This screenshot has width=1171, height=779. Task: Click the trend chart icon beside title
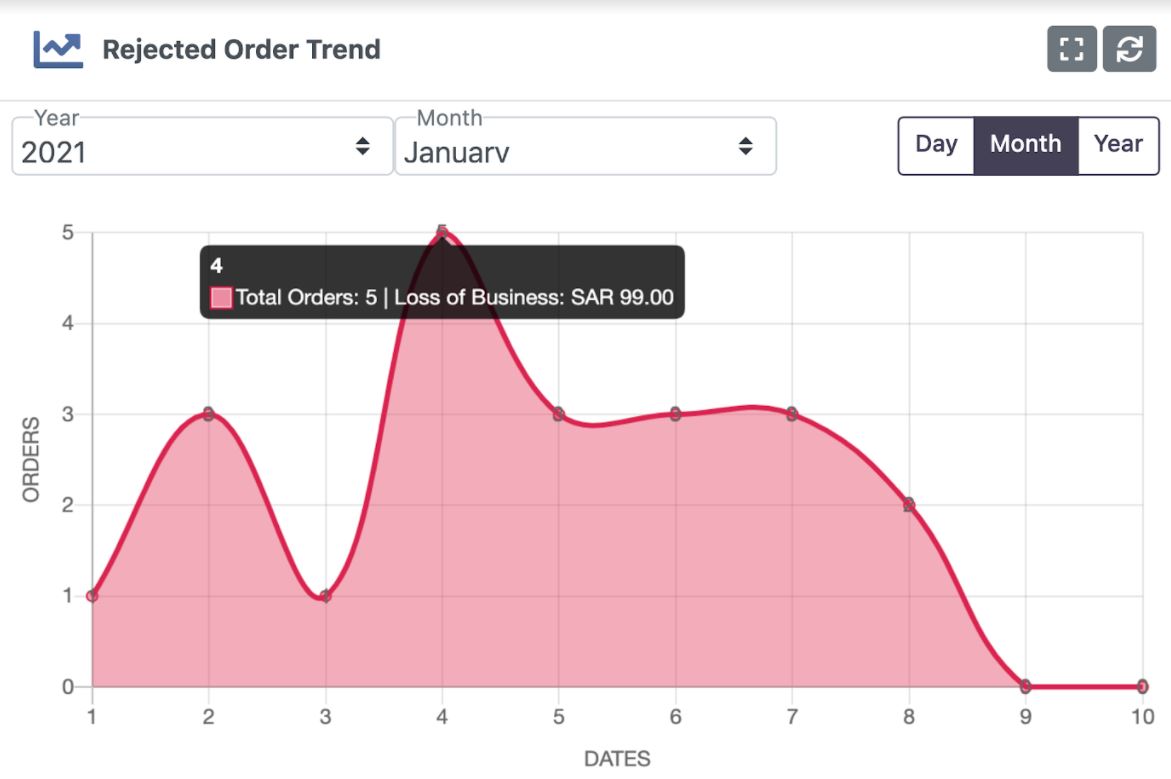pyautogui.click(x=58, y=49)
